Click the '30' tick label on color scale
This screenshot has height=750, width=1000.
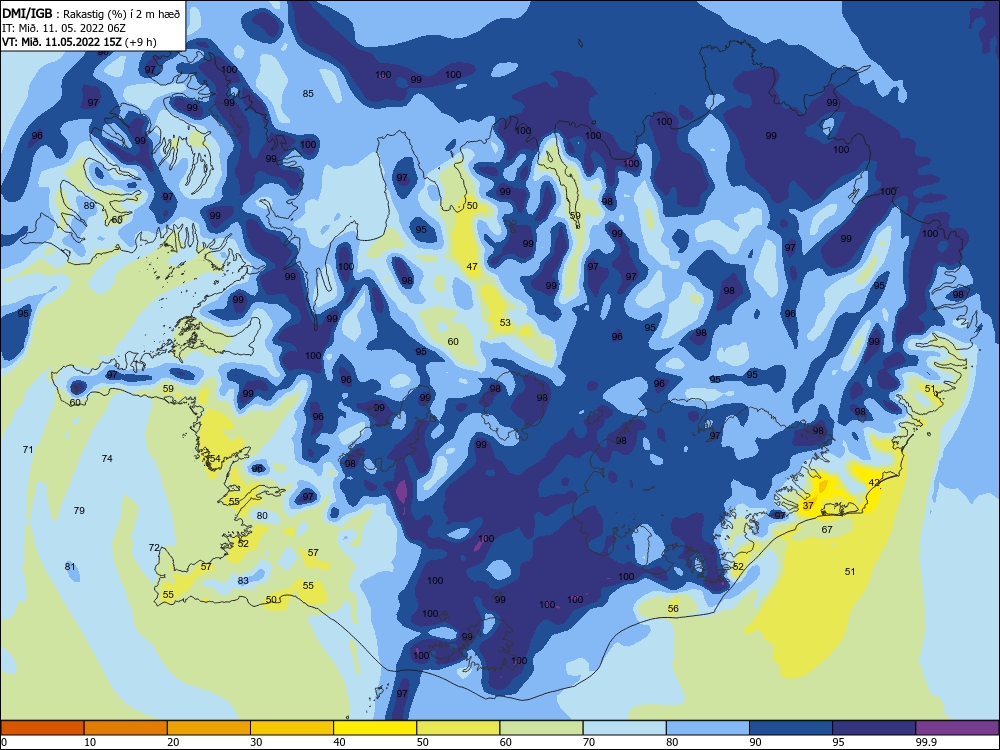tap(256, 742)
